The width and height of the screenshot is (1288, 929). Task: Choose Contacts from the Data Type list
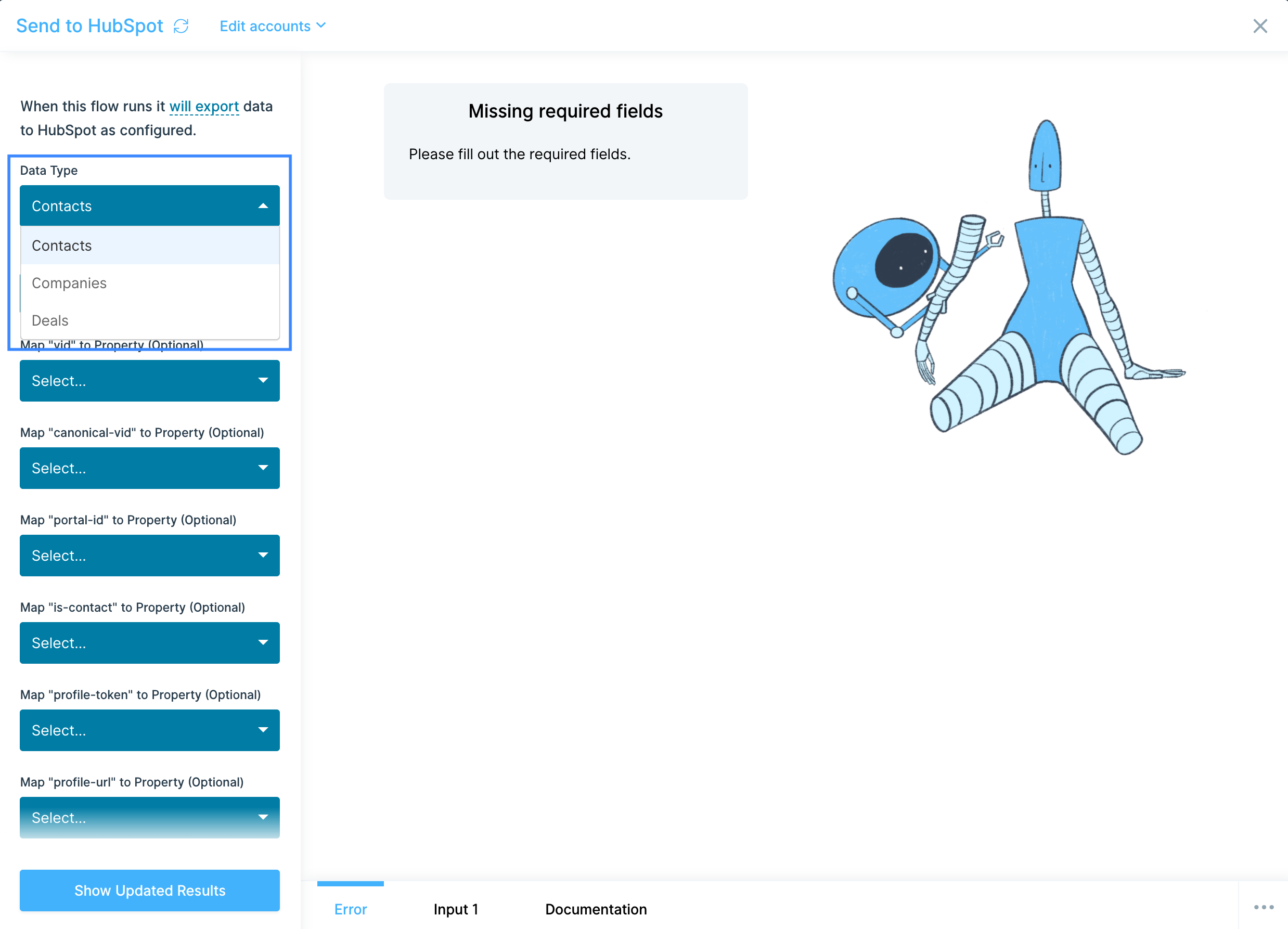click(x=149, y=246)
